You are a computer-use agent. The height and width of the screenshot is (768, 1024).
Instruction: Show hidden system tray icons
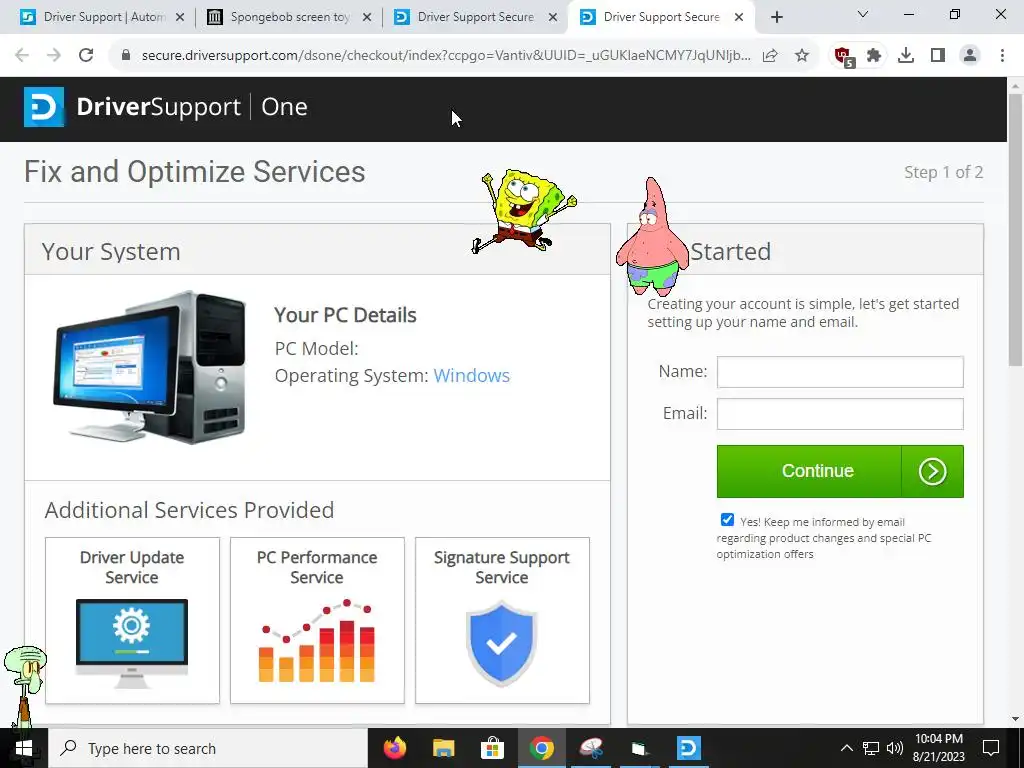(846, 748)
